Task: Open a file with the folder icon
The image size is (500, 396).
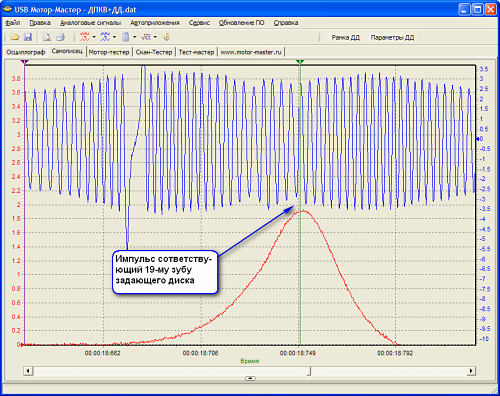Action: pyautogui.click(x=15, y=37)
